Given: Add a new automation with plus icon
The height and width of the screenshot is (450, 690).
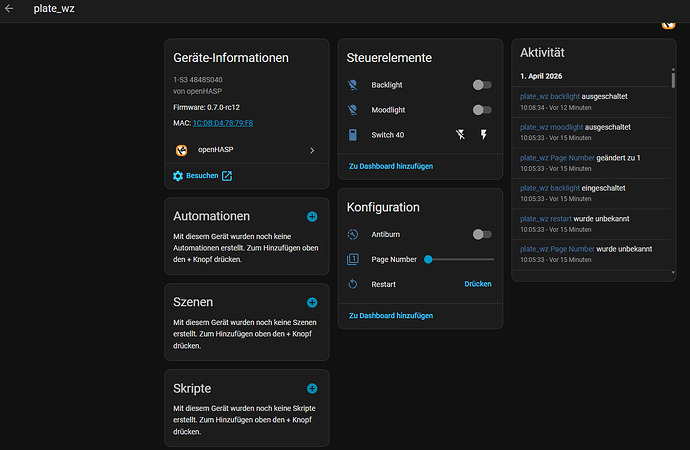Looking at the screenshot, I should tap(312, 216).
